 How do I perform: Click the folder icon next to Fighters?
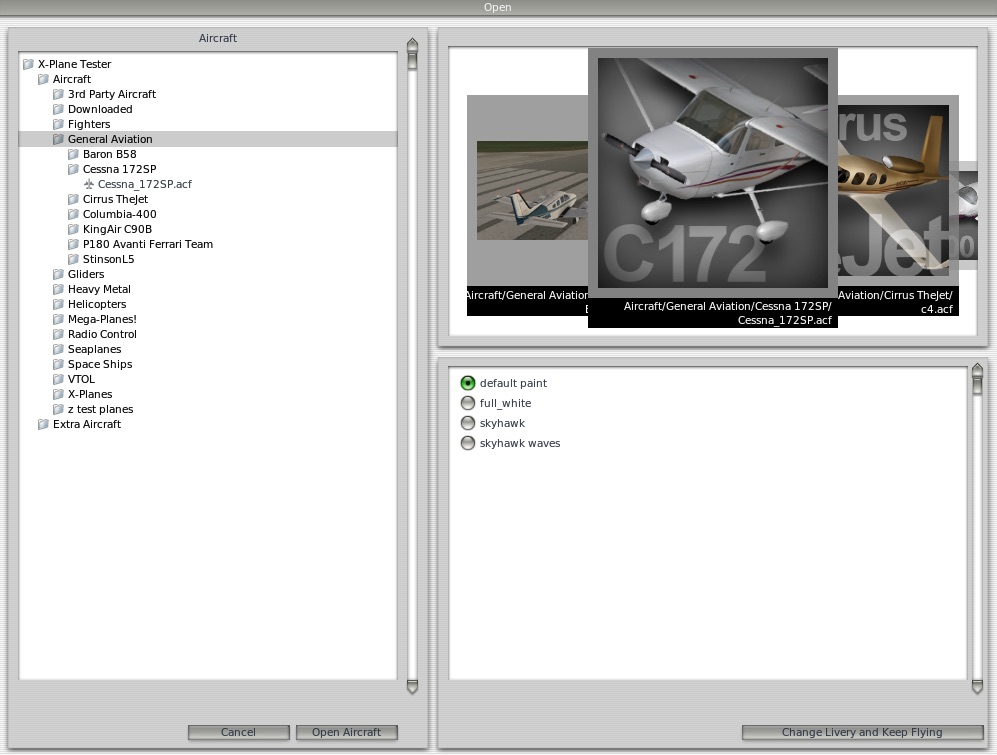click(x=59, y=124)
